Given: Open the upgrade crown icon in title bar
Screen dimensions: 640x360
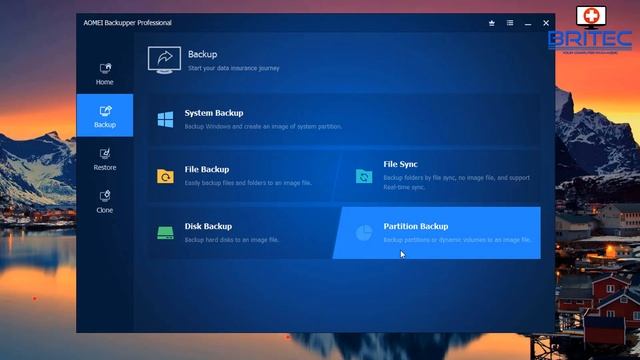Looking at the screenshot, I should point(492,23).
